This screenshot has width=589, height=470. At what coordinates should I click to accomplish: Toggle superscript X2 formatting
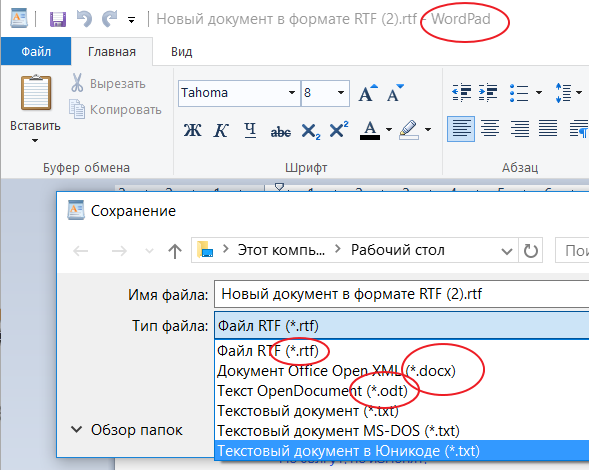click(339, 130)
